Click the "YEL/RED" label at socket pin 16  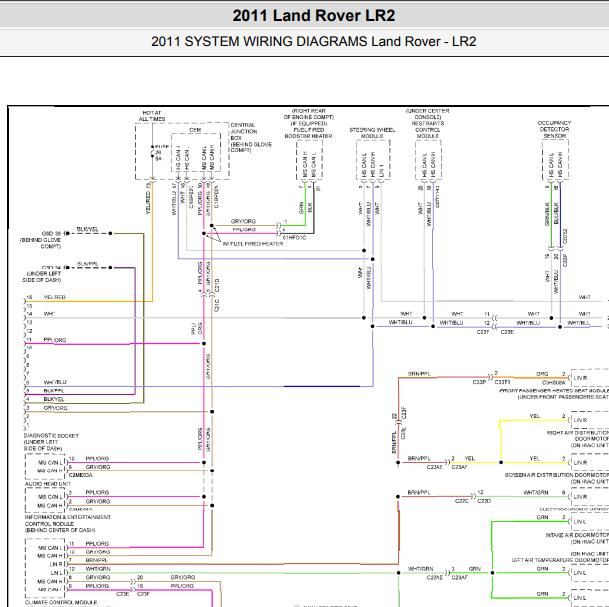54,297
